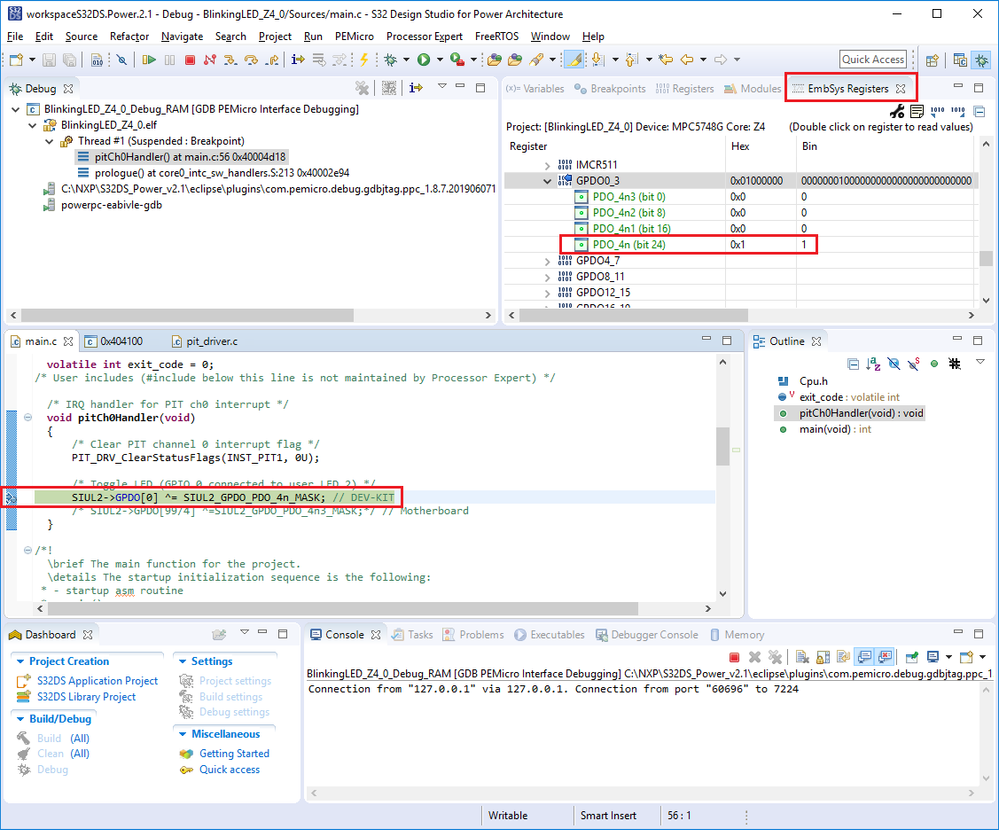The image size is (999, 830).
Task: Open the PEMicro menu
Action: click(x=354, y=36)
